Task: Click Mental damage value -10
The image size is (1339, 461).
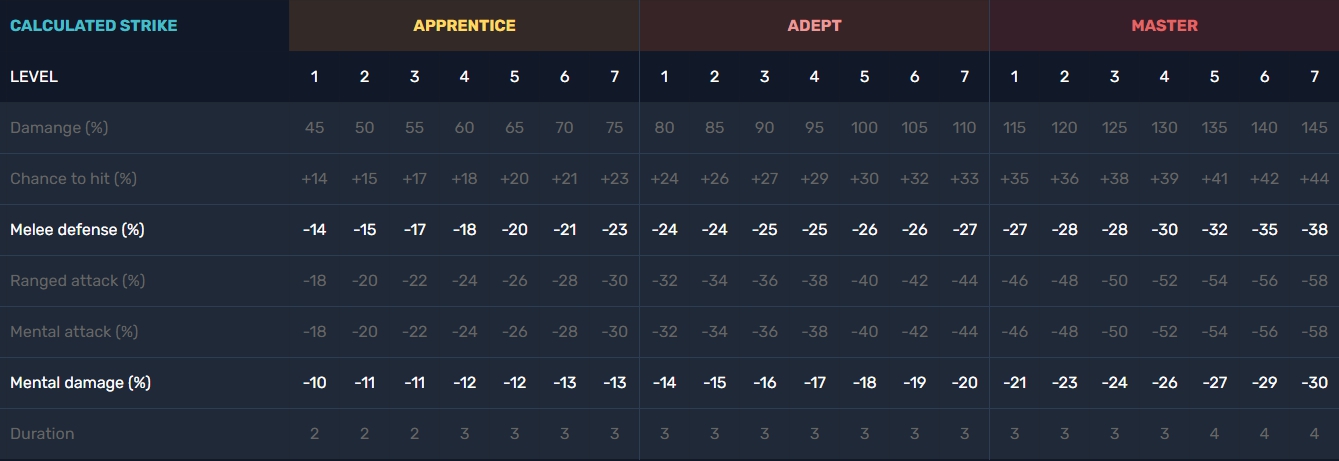Action: click(314, 383)
